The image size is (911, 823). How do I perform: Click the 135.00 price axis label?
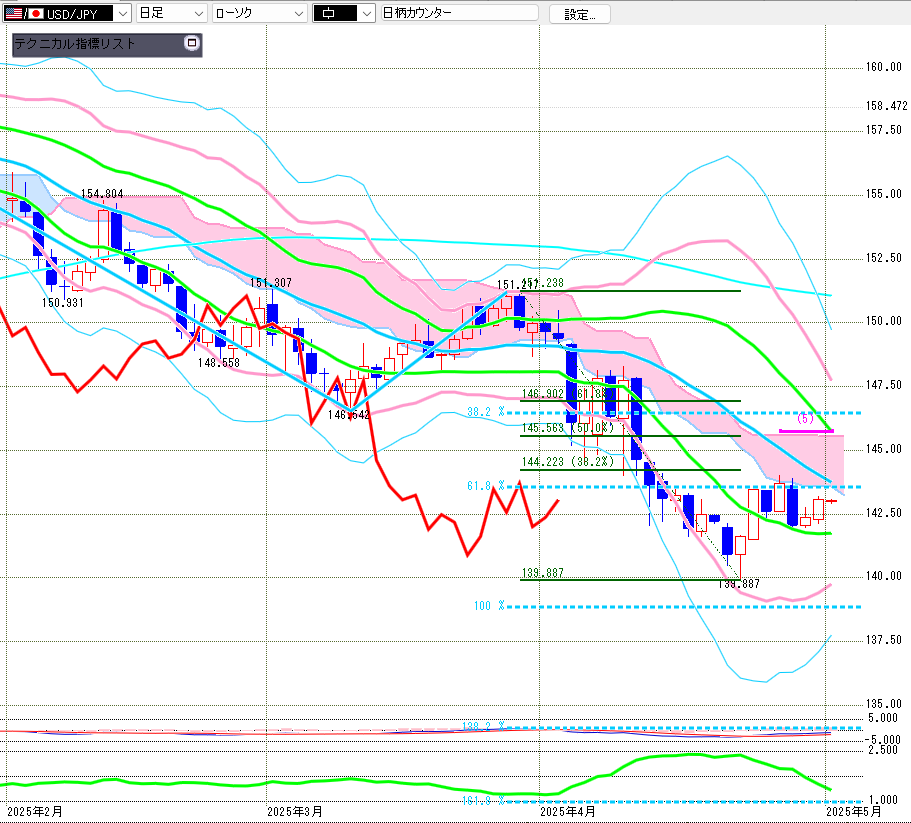click(x=883, y=703)
